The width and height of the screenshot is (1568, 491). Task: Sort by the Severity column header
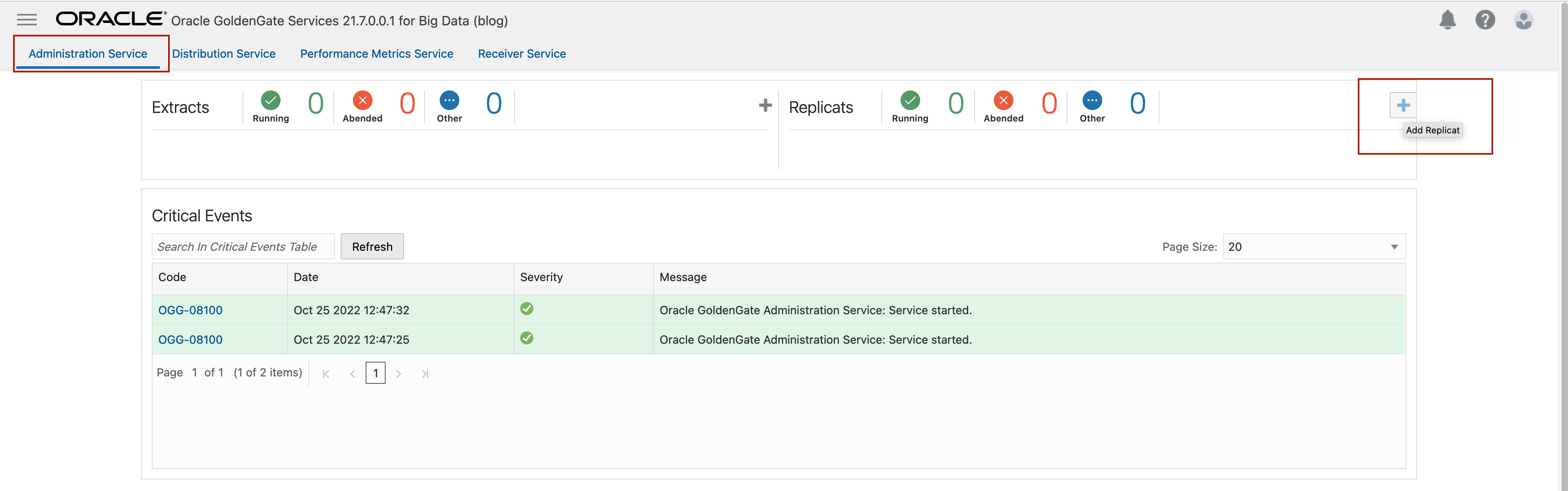[x=541, y=277]
